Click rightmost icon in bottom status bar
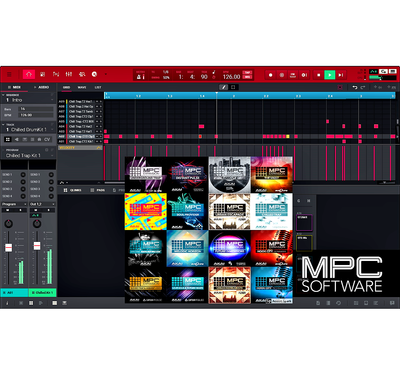 coord(392,303)
